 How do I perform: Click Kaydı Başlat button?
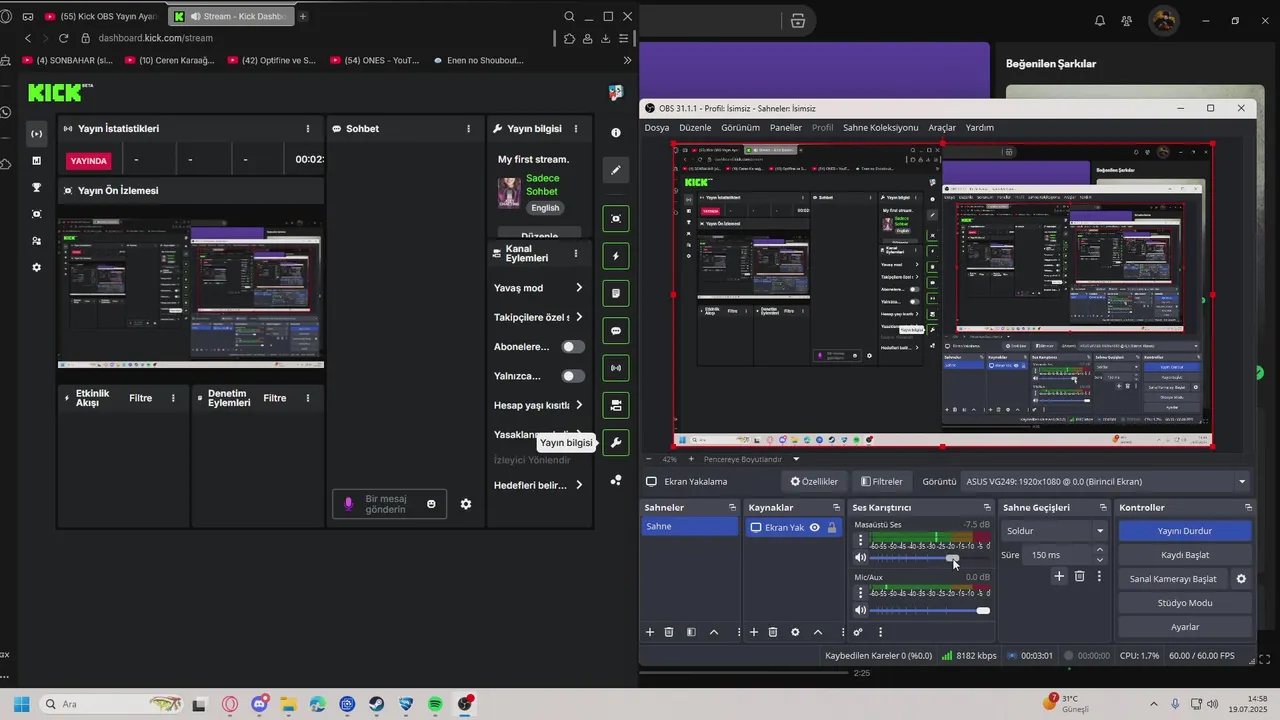[x=1185, y=555]
